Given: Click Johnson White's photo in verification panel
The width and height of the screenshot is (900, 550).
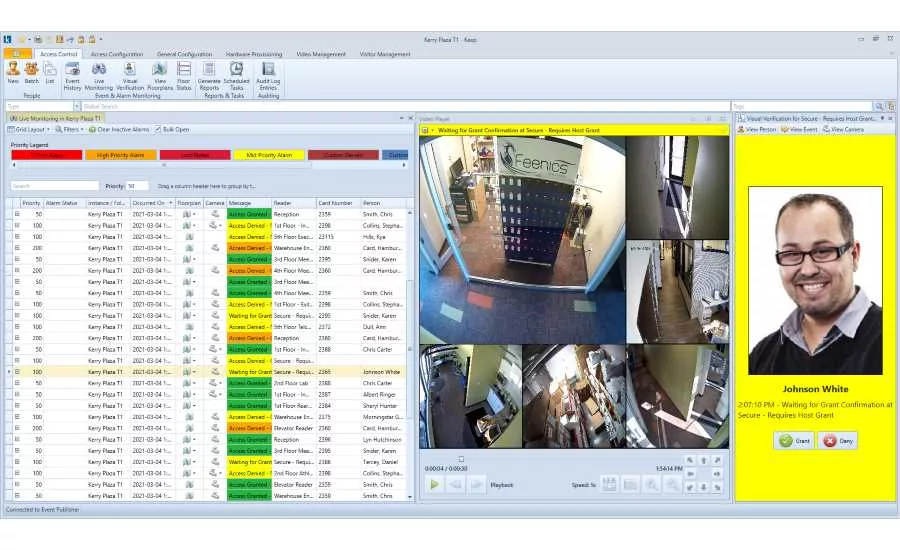Looking at the screenshot, I should (815, 281).
